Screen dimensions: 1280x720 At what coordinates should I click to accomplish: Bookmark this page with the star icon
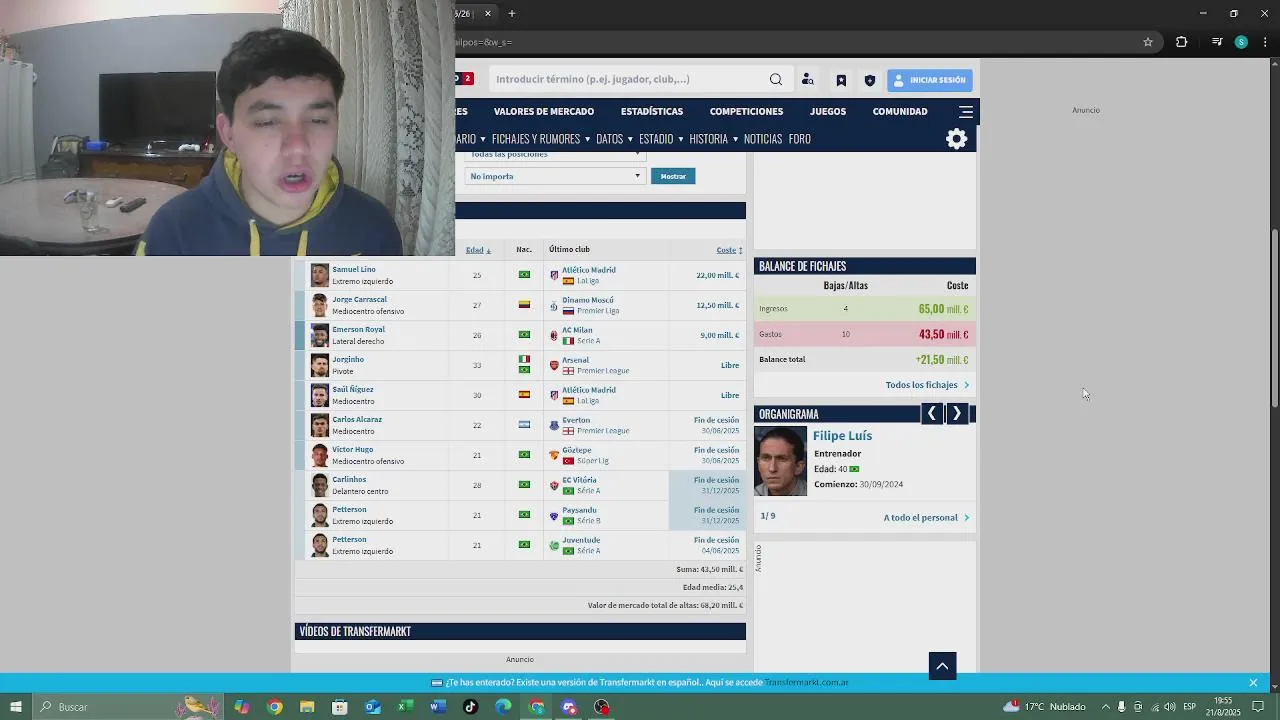pos(1148,42)
